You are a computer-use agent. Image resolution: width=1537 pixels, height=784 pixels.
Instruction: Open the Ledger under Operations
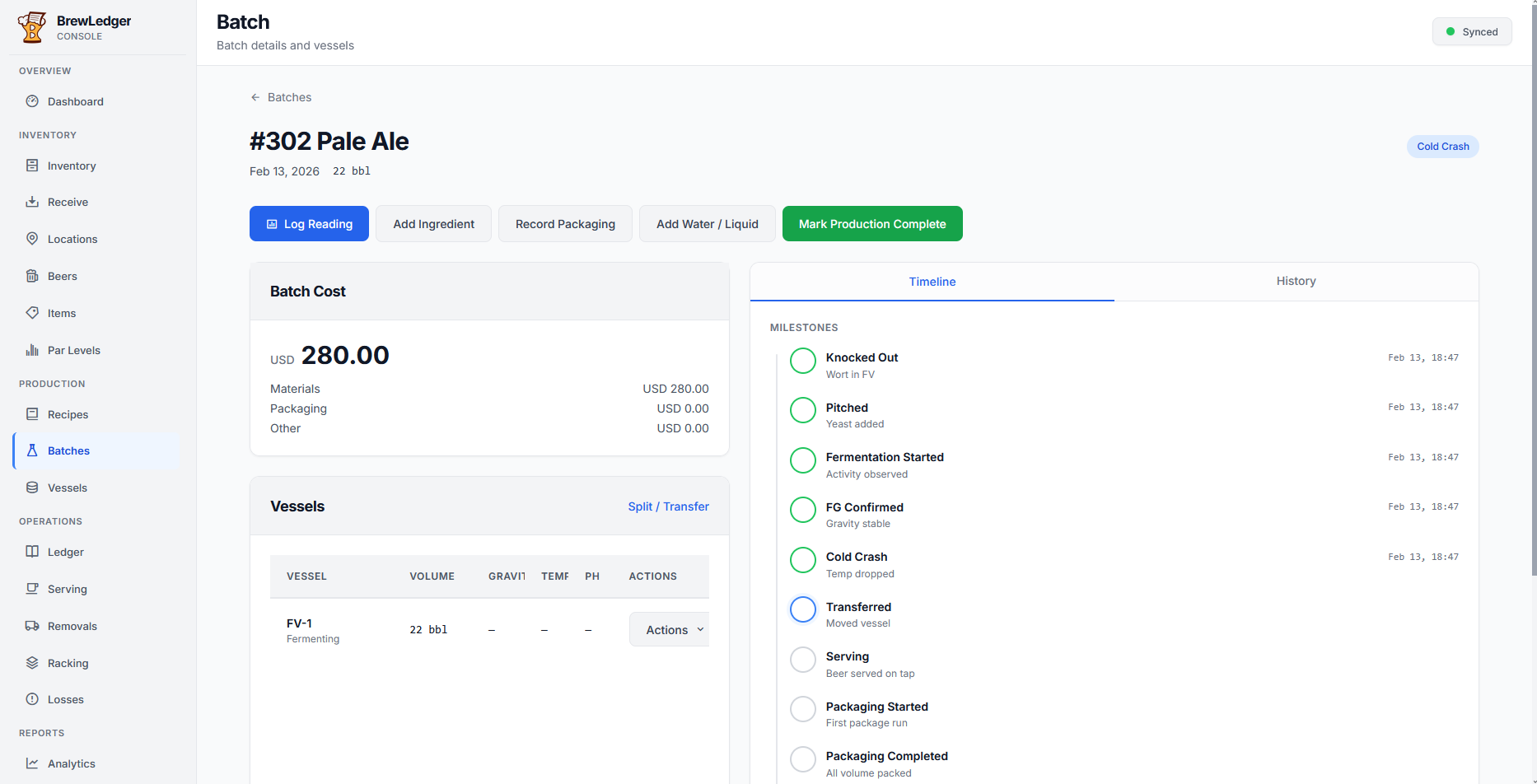pyautogui.click(x=65, y=552)
